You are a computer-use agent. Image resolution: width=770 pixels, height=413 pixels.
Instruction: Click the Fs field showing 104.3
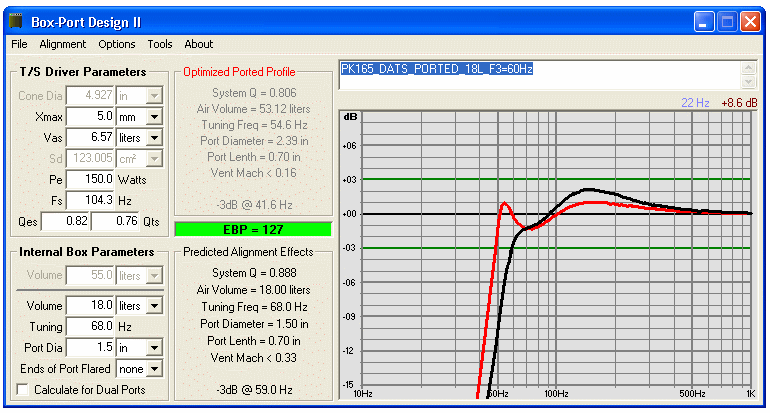click(x=90, y=201)
